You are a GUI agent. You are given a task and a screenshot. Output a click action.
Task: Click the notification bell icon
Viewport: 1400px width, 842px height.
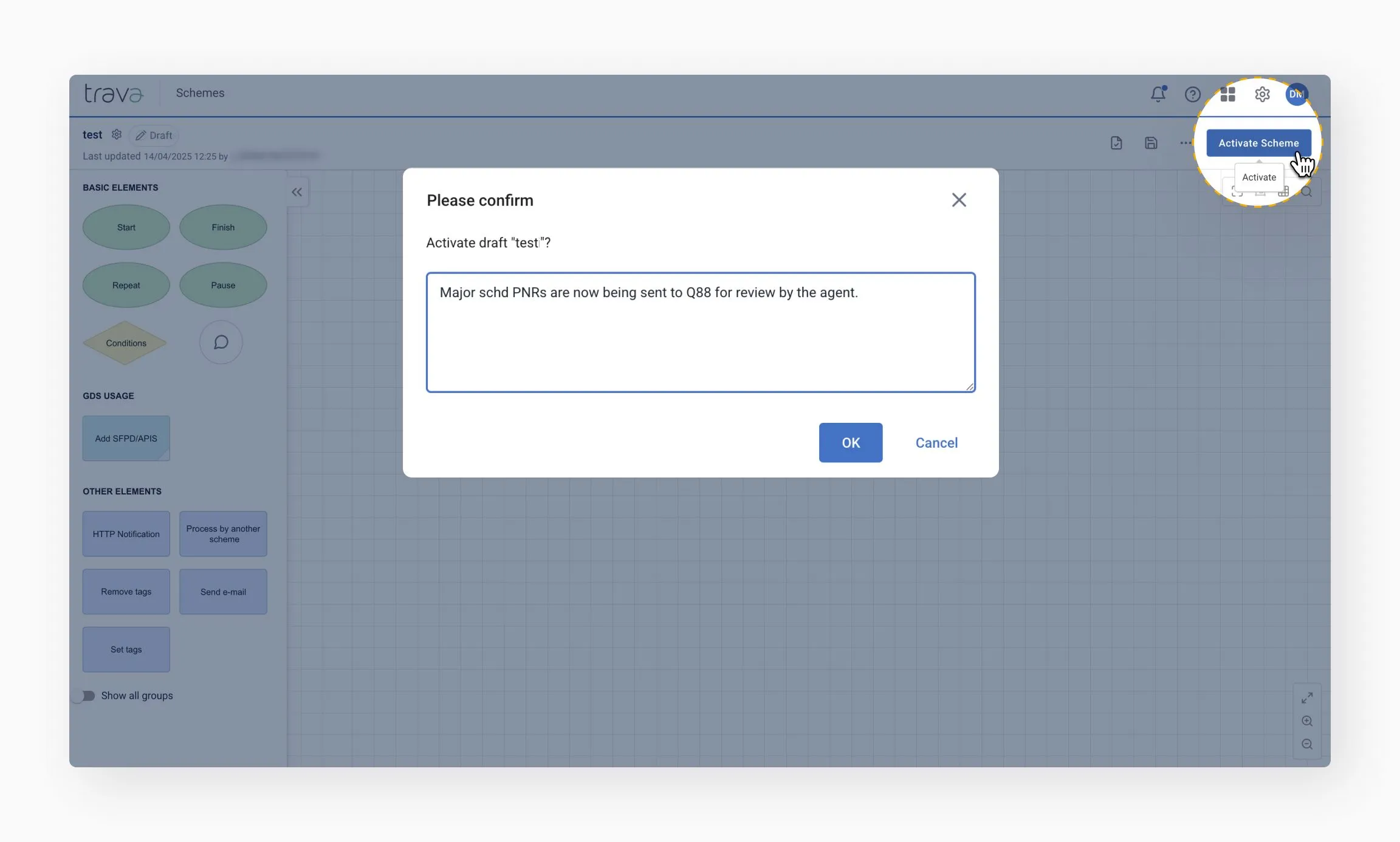(x=1158, y=94)
